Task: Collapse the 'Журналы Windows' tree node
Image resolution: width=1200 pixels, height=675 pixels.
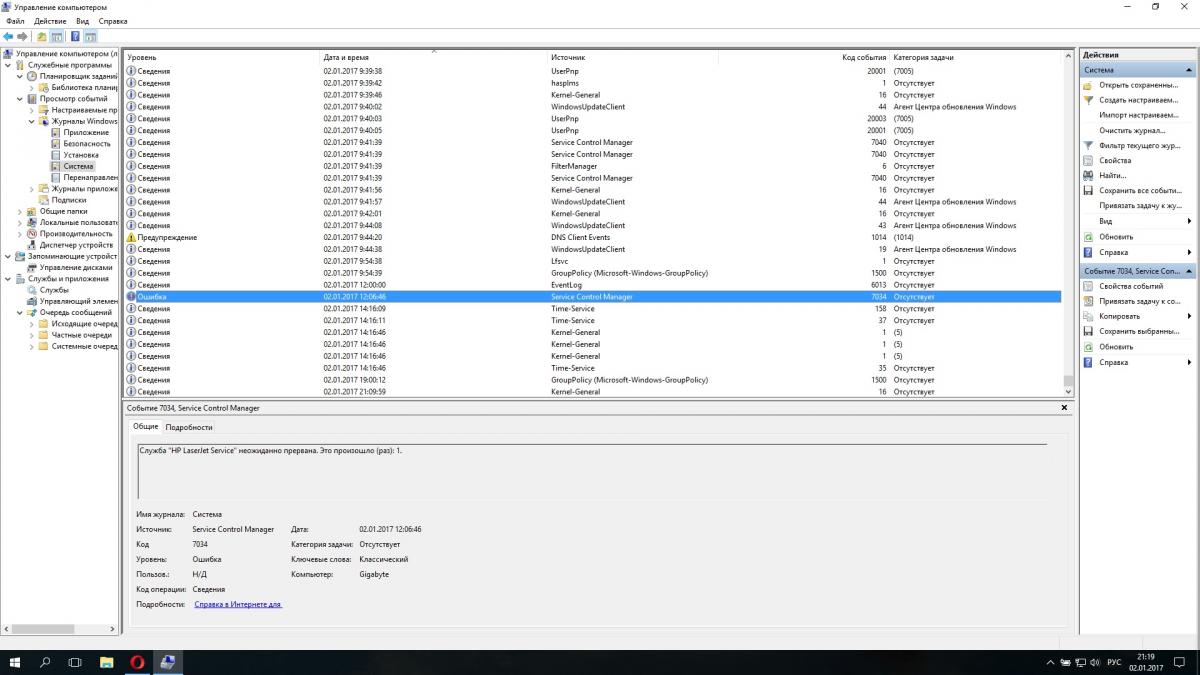Action: click(31, 121)
